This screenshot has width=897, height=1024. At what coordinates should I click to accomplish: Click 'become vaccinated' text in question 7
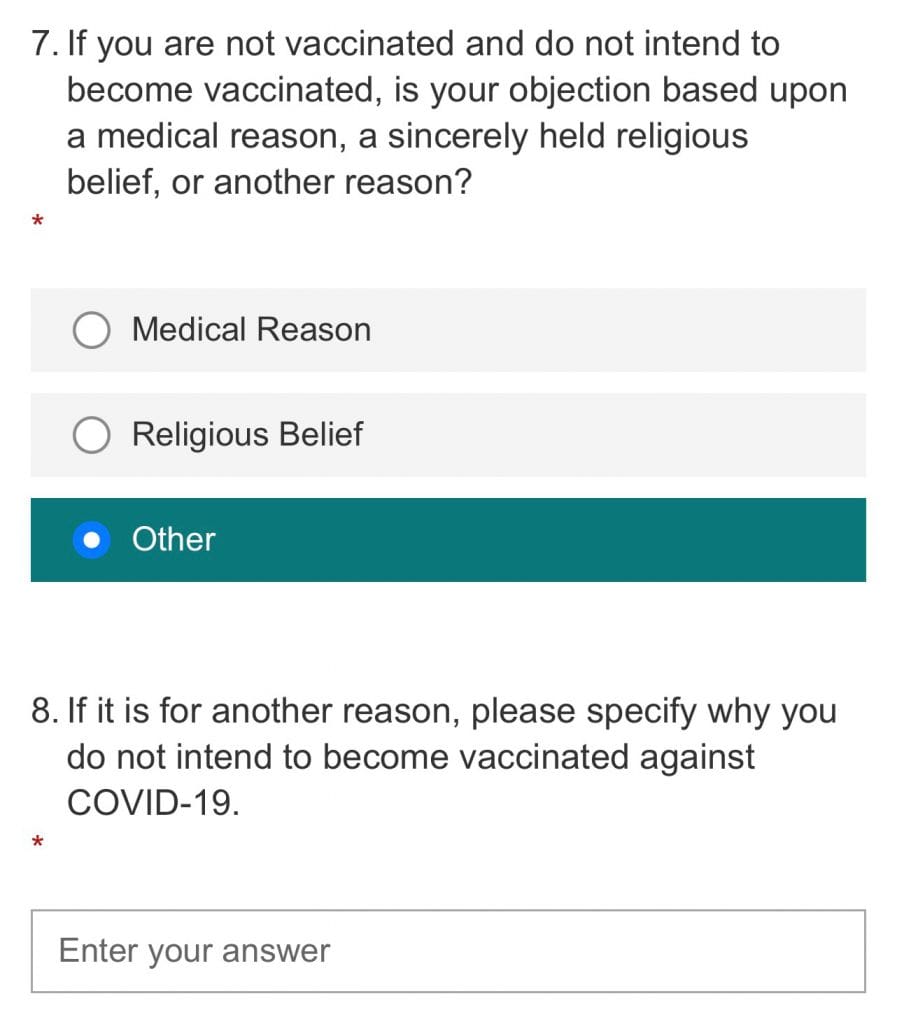(x=224, y=90)
